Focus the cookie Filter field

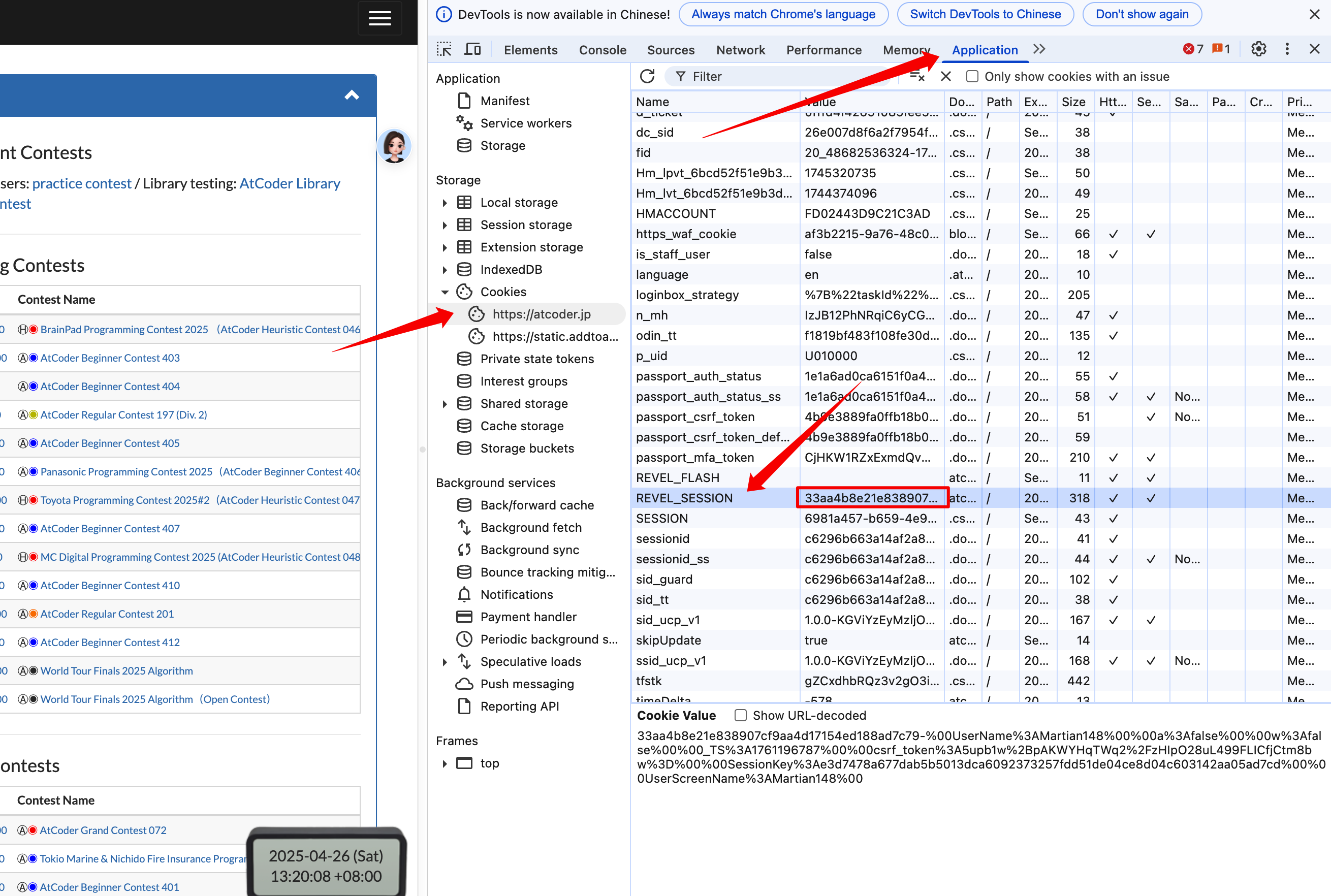tap(781, 77)
